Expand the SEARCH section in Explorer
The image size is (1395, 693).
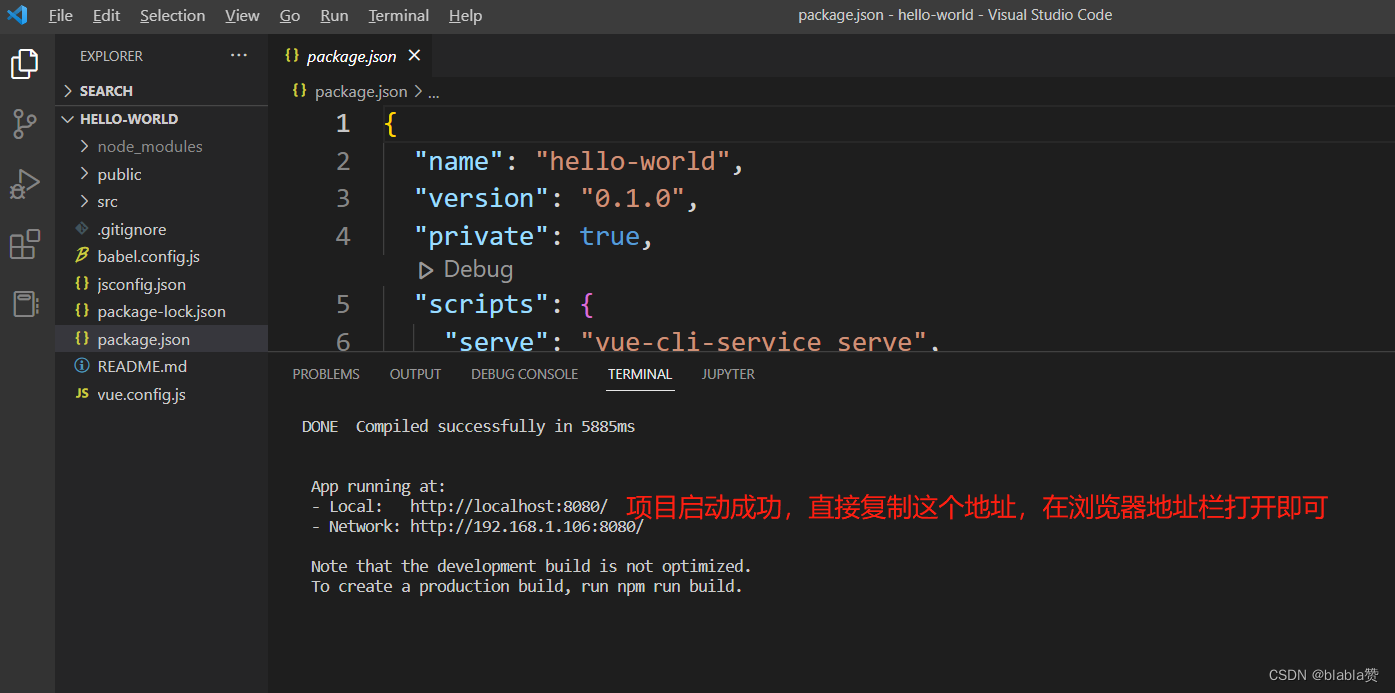tap(106, 91)
